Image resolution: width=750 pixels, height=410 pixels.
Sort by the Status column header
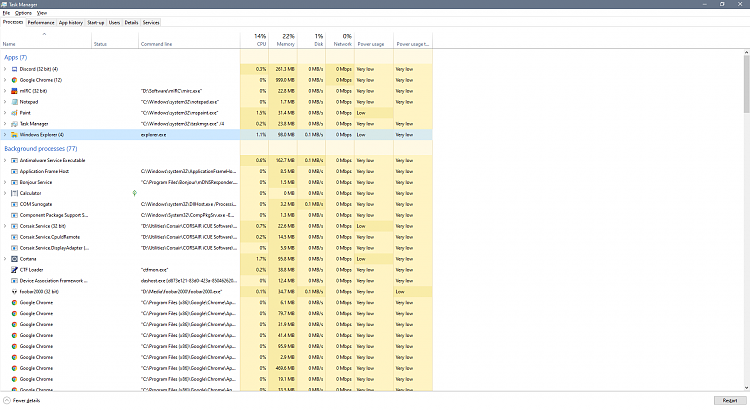tap(115, 40)
